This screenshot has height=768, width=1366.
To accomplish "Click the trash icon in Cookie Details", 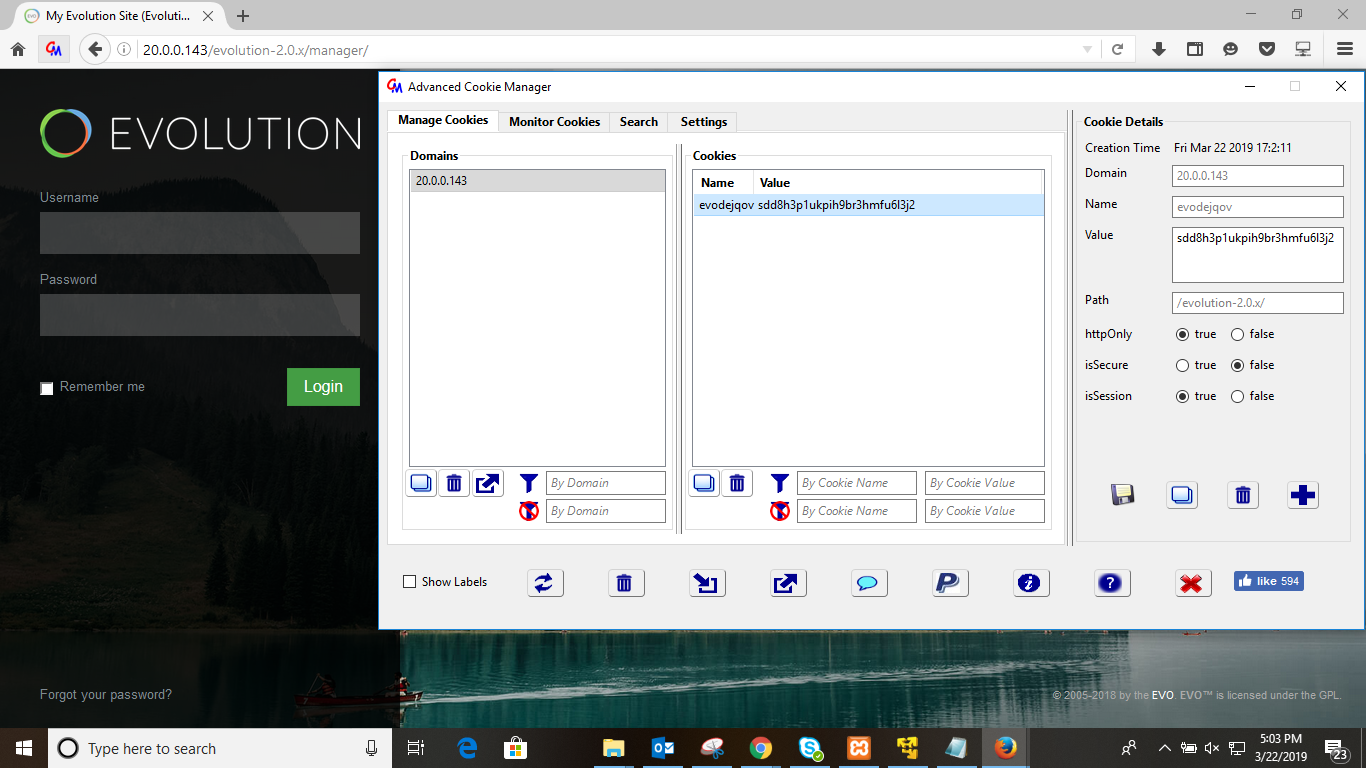I will (1243, 495).
